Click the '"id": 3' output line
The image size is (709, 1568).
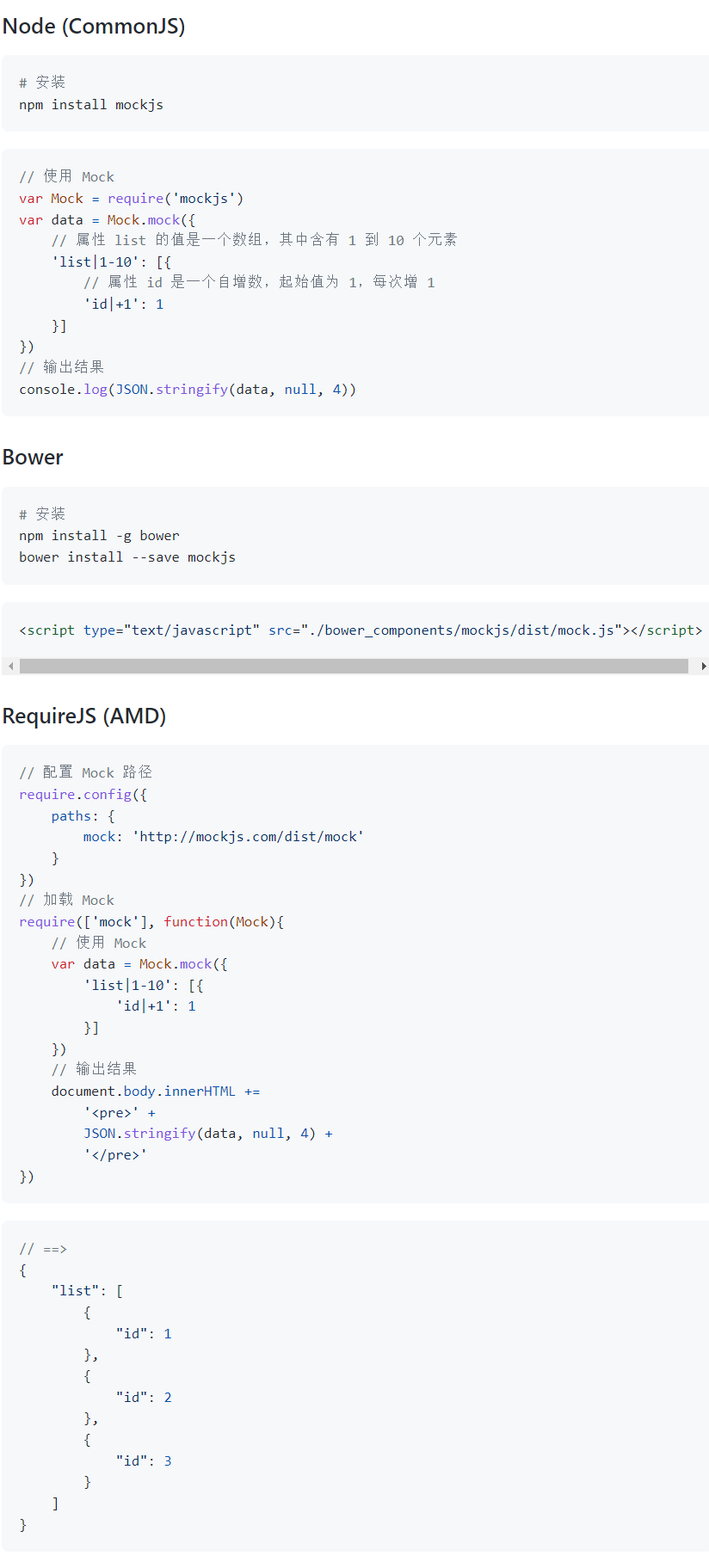point(144,1461)
